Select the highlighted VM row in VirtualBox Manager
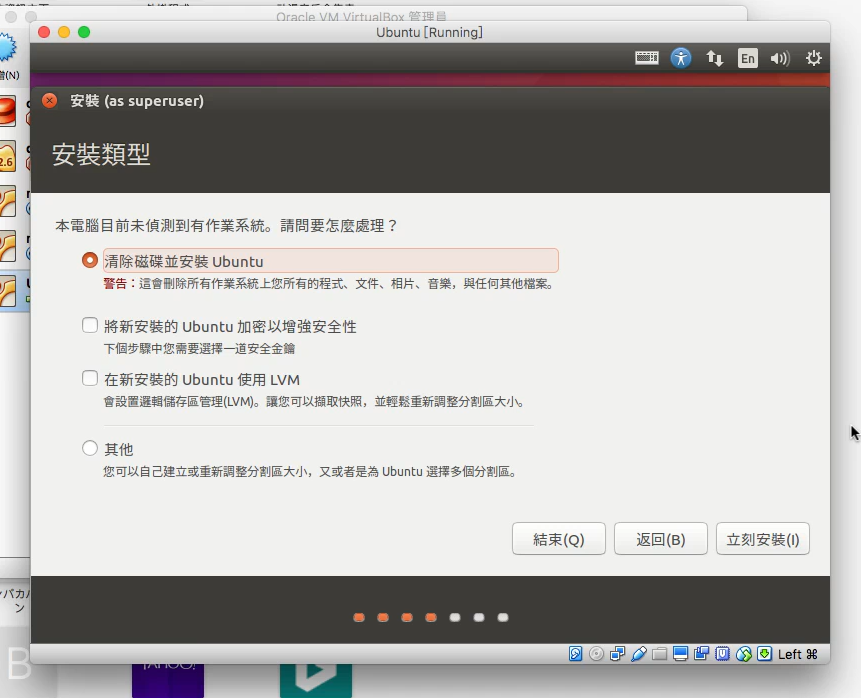861x698 pixels. [x=15, y=291]
